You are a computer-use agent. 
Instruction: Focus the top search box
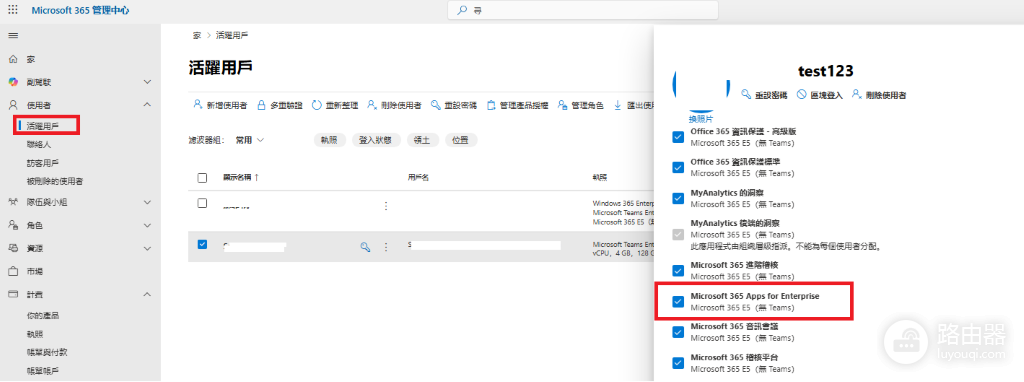pyautogui.click(x=583, y=10)
